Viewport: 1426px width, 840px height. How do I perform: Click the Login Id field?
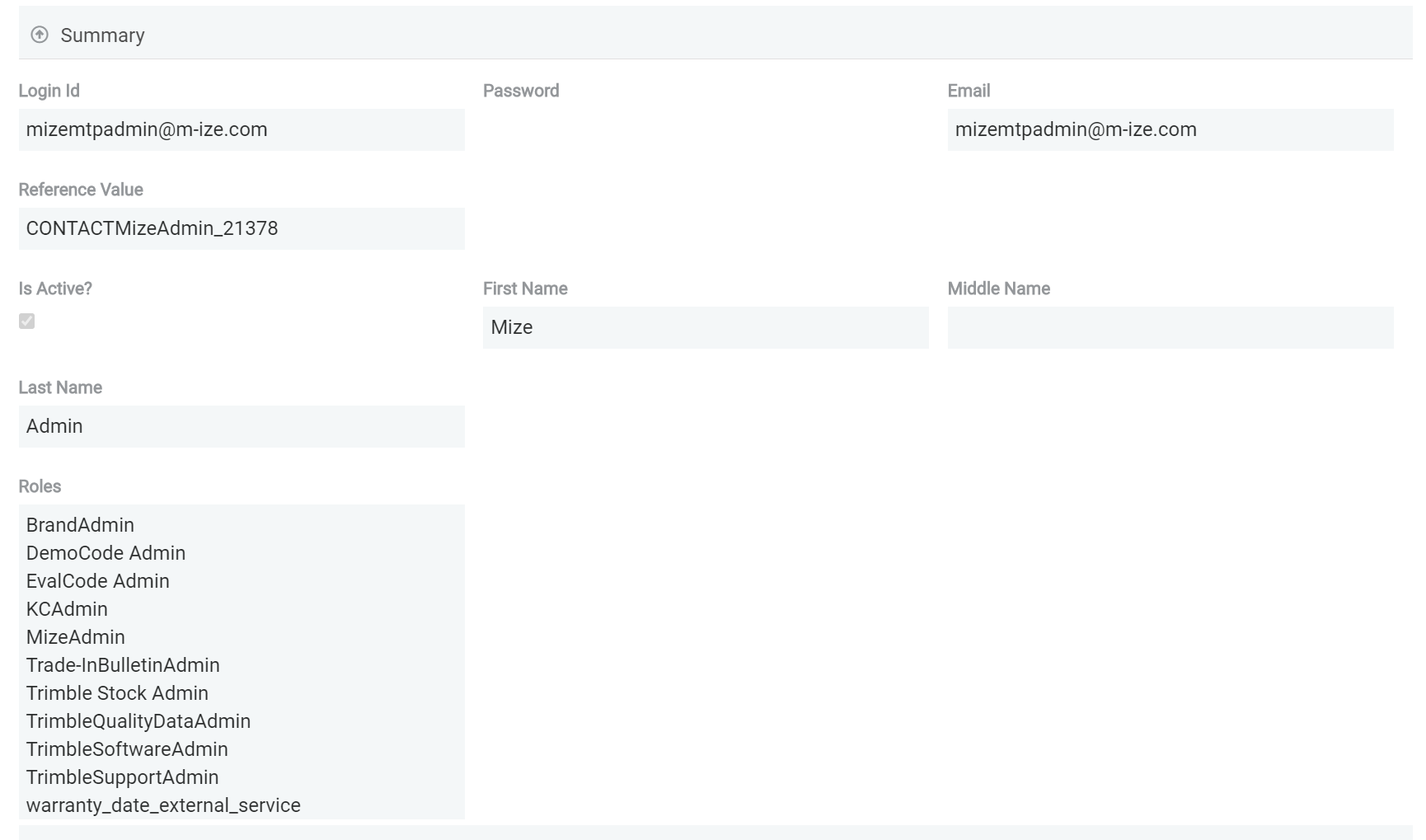pyautogui.click(x=242, y=129)
